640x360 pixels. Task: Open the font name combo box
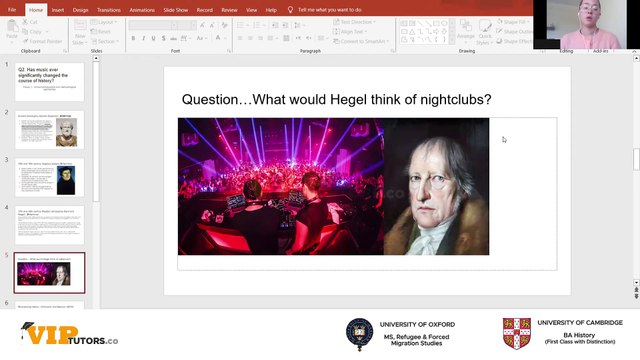[x=153, y=25]
